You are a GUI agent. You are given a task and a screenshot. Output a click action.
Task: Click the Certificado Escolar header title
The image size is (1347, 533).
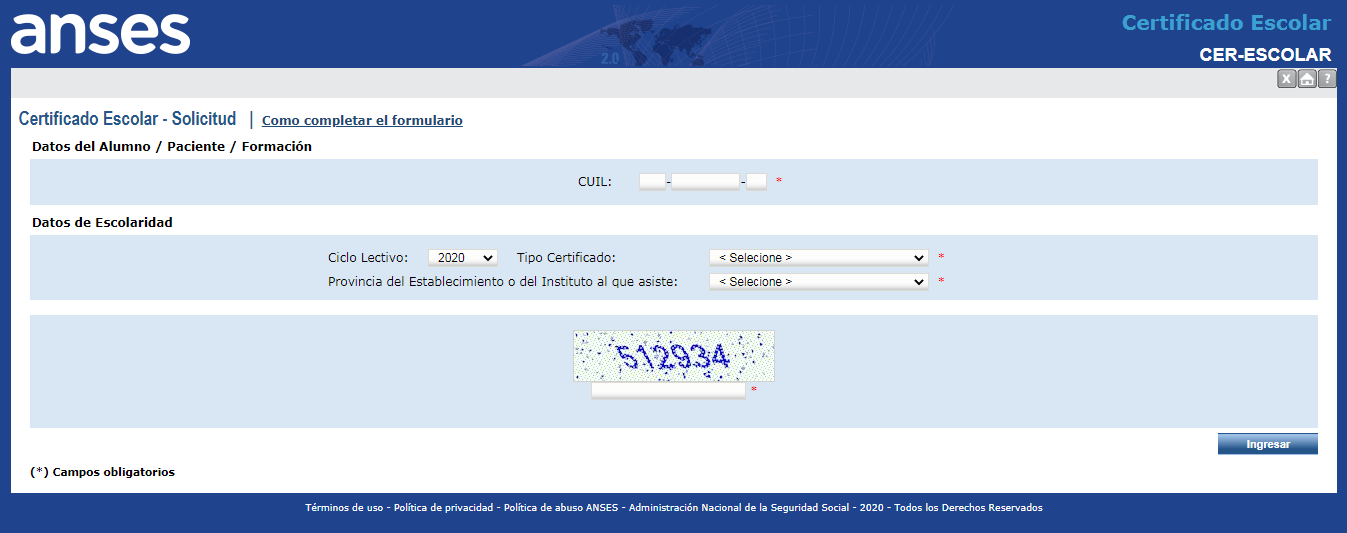[1226, 23]
